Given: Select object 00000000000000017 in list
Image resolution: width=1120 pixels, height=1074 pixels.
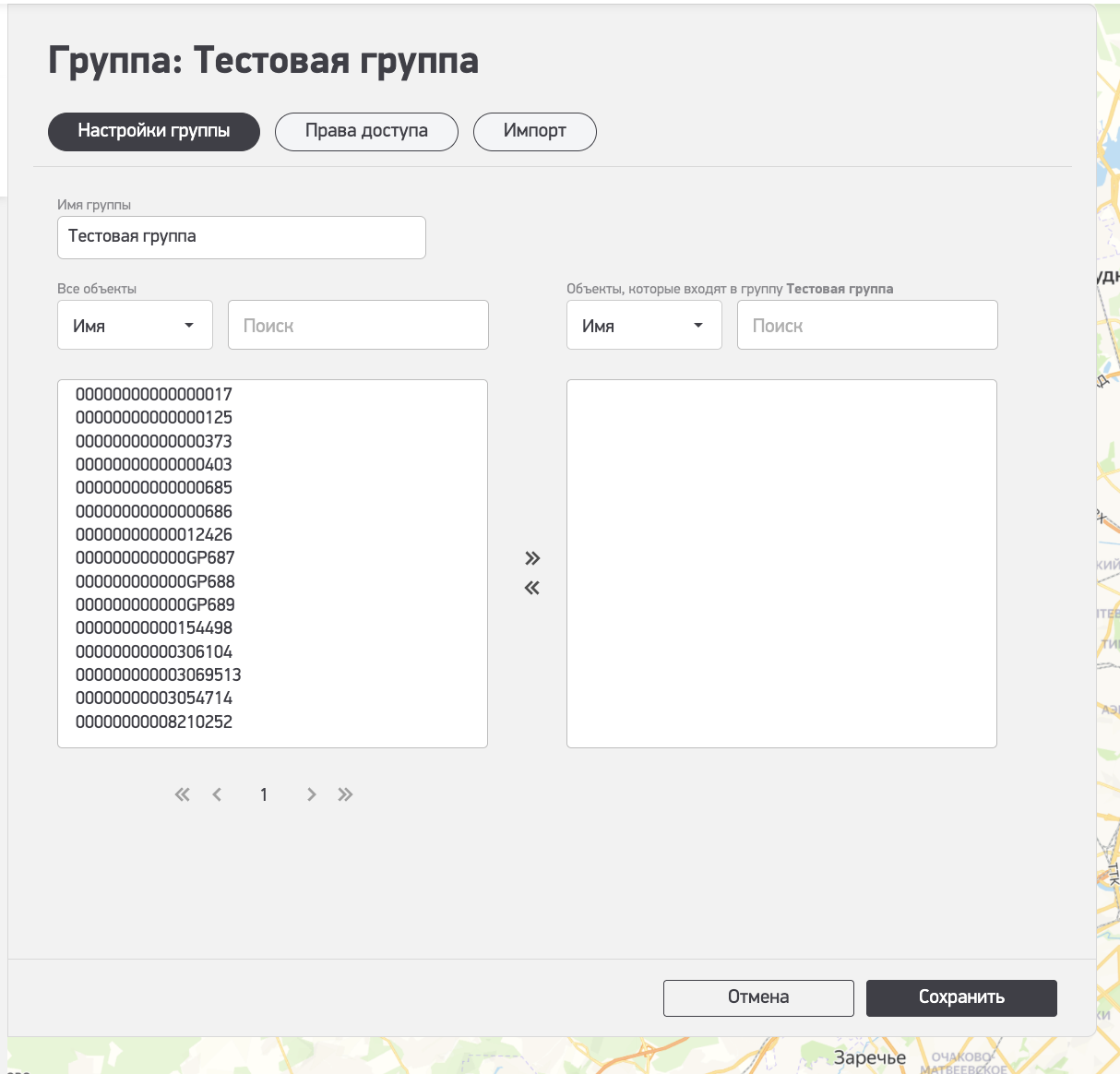Looking at the screenshot, I should pyautogui.click(x=154, y=395).
